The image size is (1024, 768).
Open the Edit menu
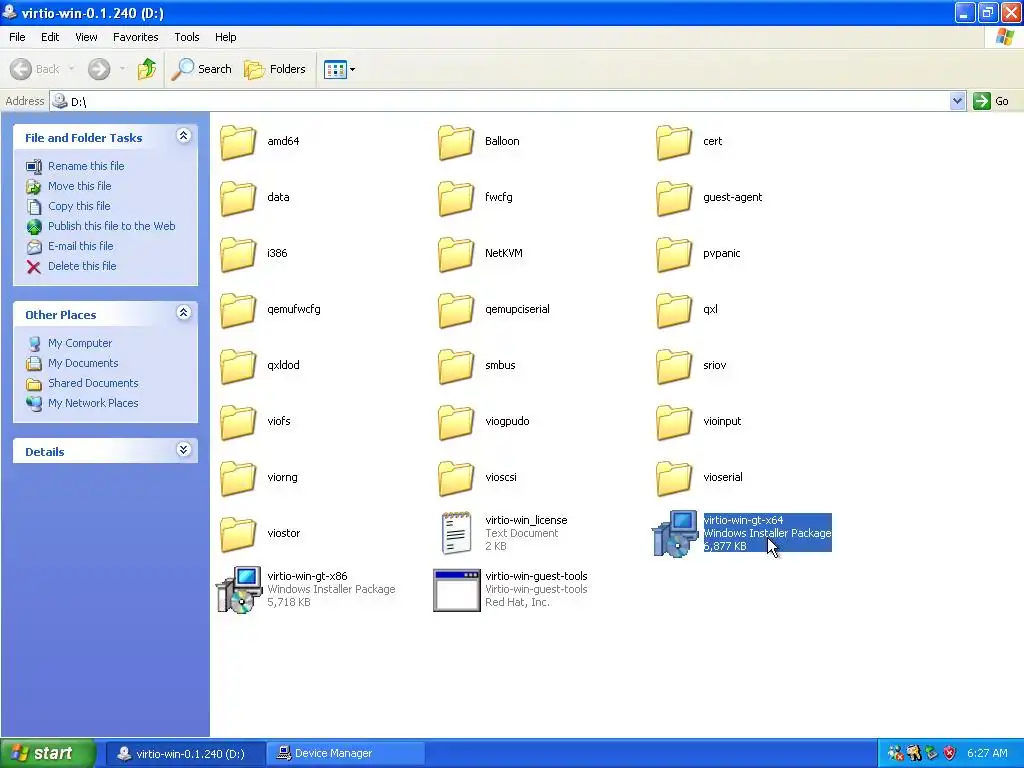[x=50, y=37]
